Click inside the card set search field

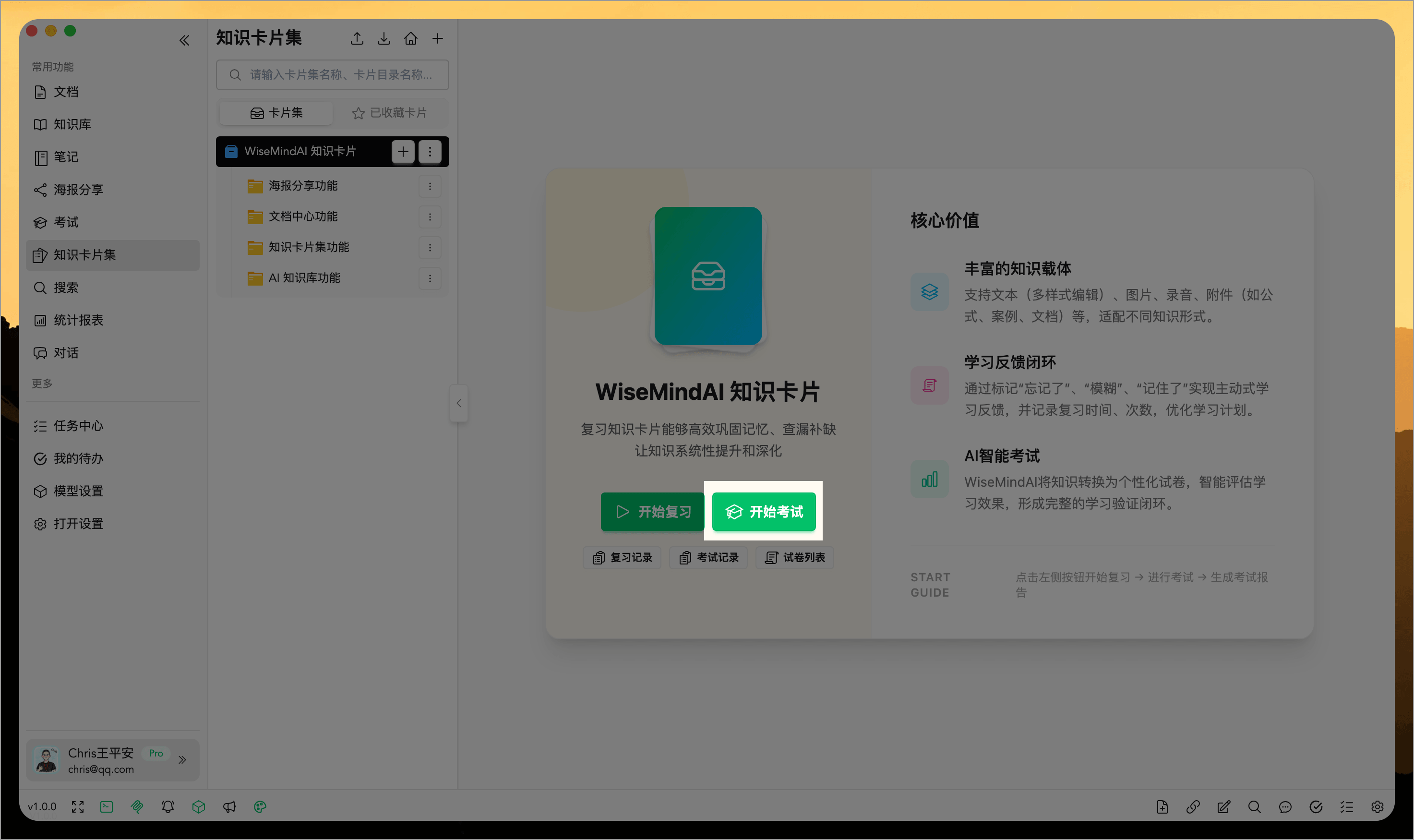point(332,74)
